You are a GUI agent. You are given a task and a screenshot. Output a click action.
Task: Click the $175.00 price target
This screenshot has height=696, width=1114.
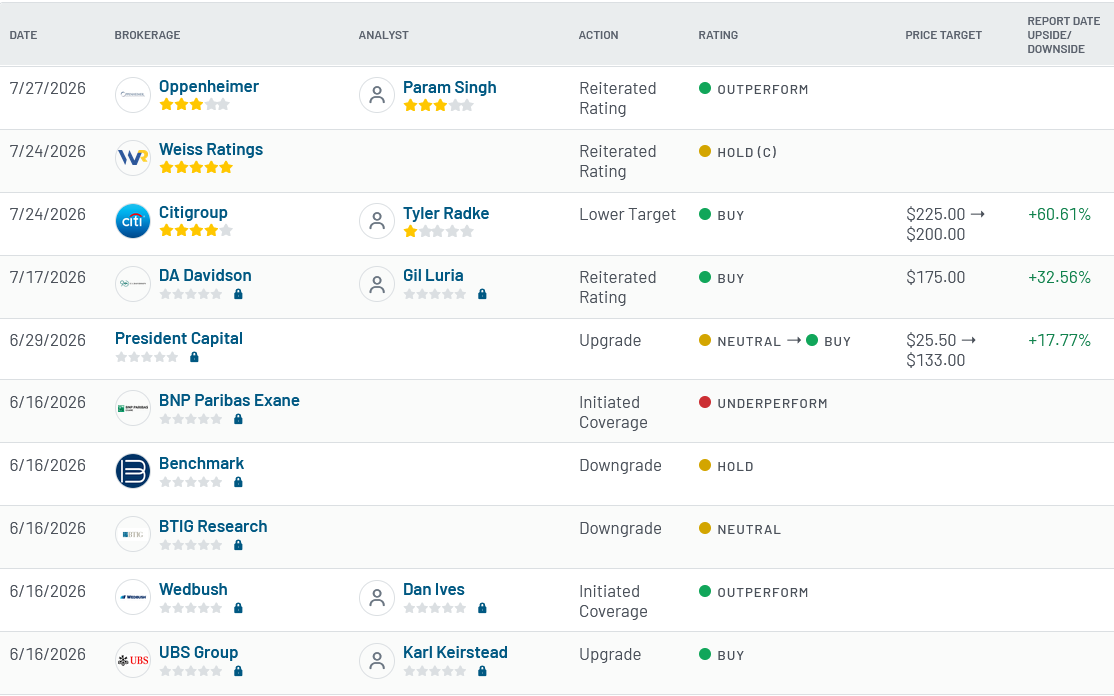point(936,278)
